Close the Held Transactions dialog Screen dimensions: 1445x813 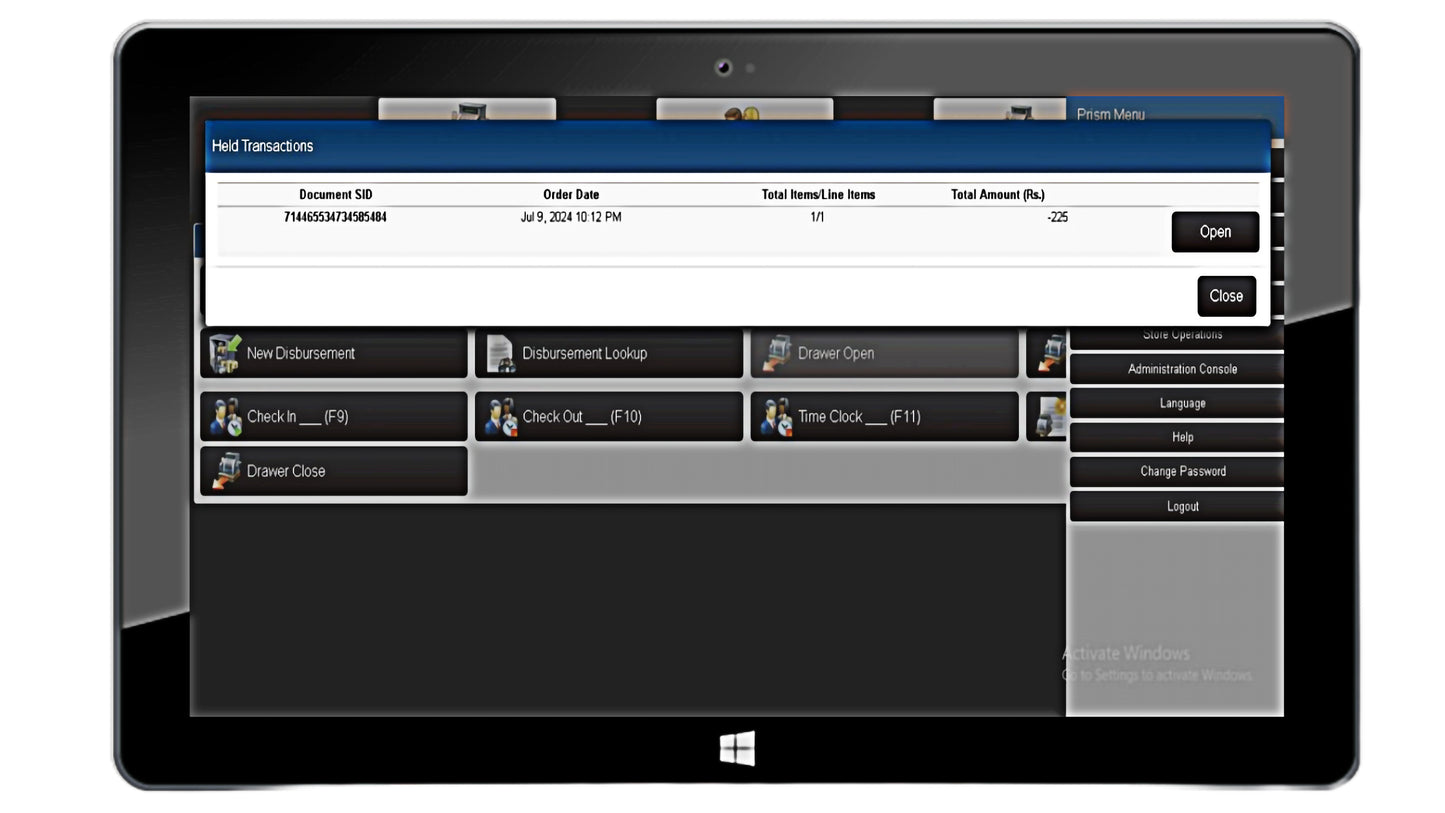pyautogui.click(x=1225, y=296)
